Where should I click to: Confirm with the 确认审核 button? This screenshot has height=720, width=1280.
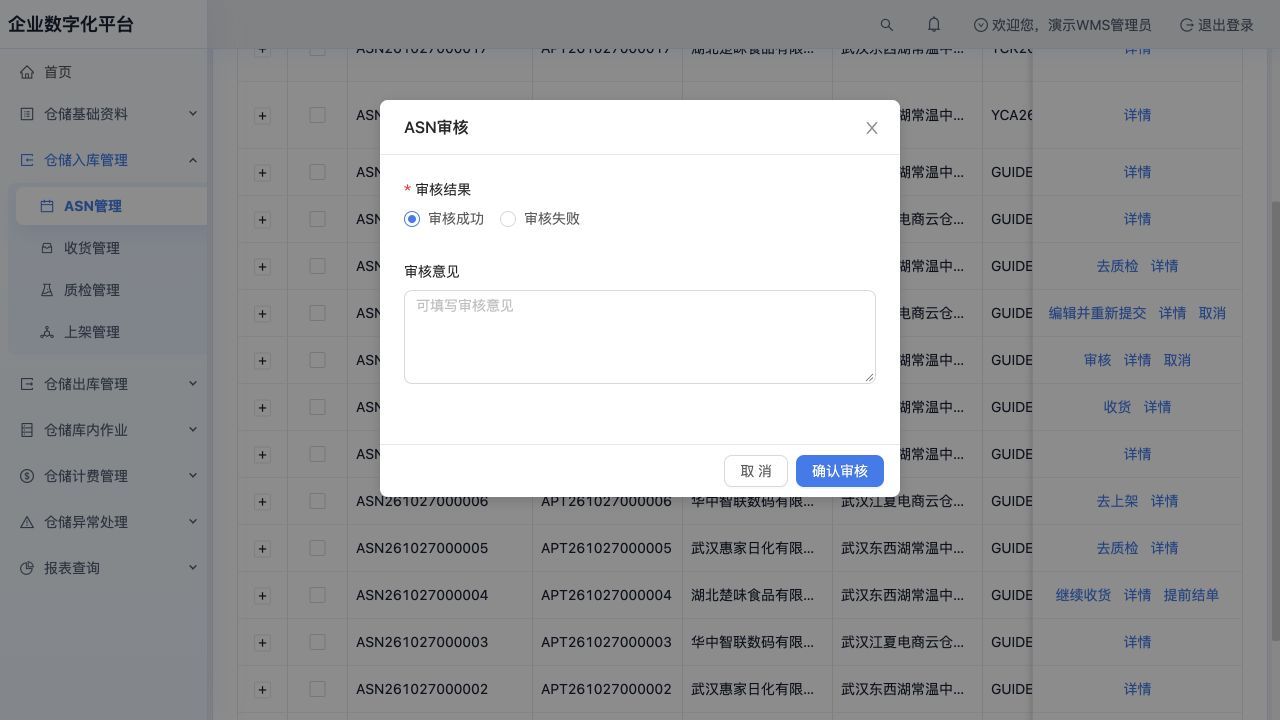(840, 471)
